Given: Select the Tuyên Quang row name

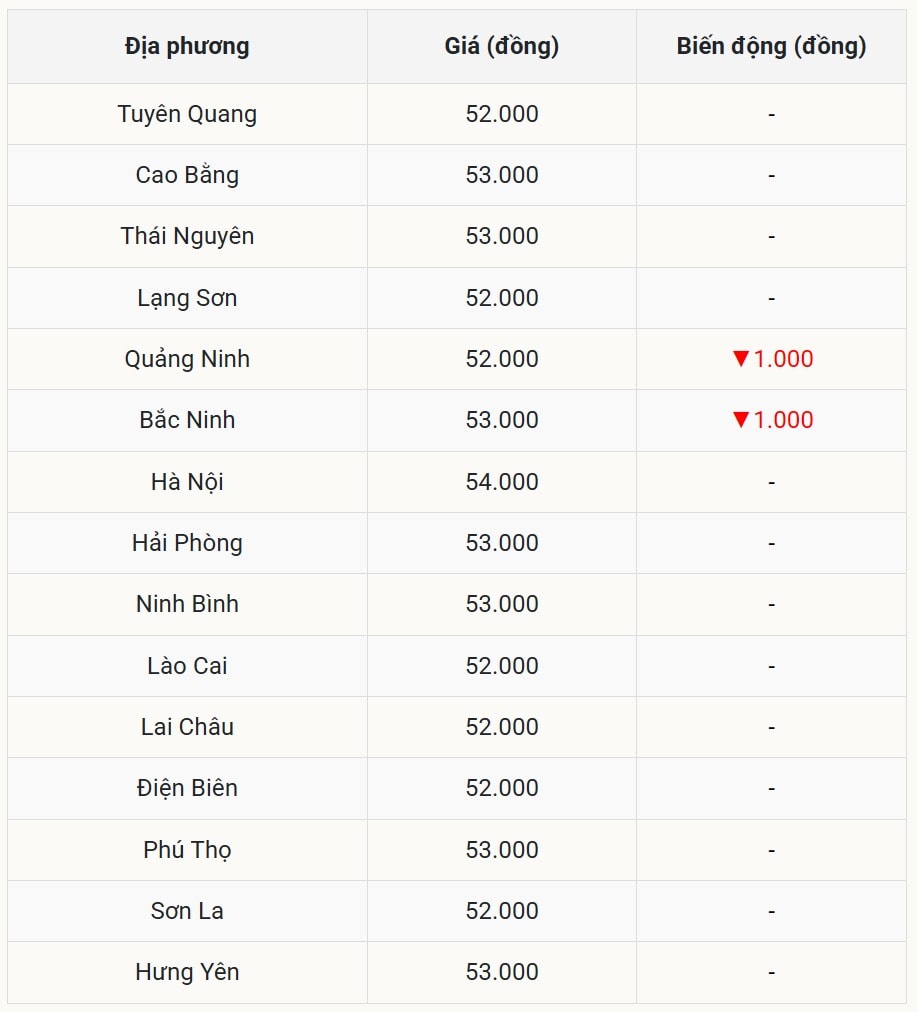Looking at the screenshot, I should coord(187,114).
